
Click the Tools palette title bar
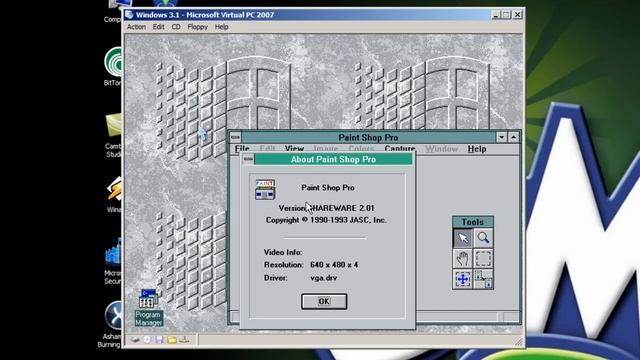click(x=473, y=222)
